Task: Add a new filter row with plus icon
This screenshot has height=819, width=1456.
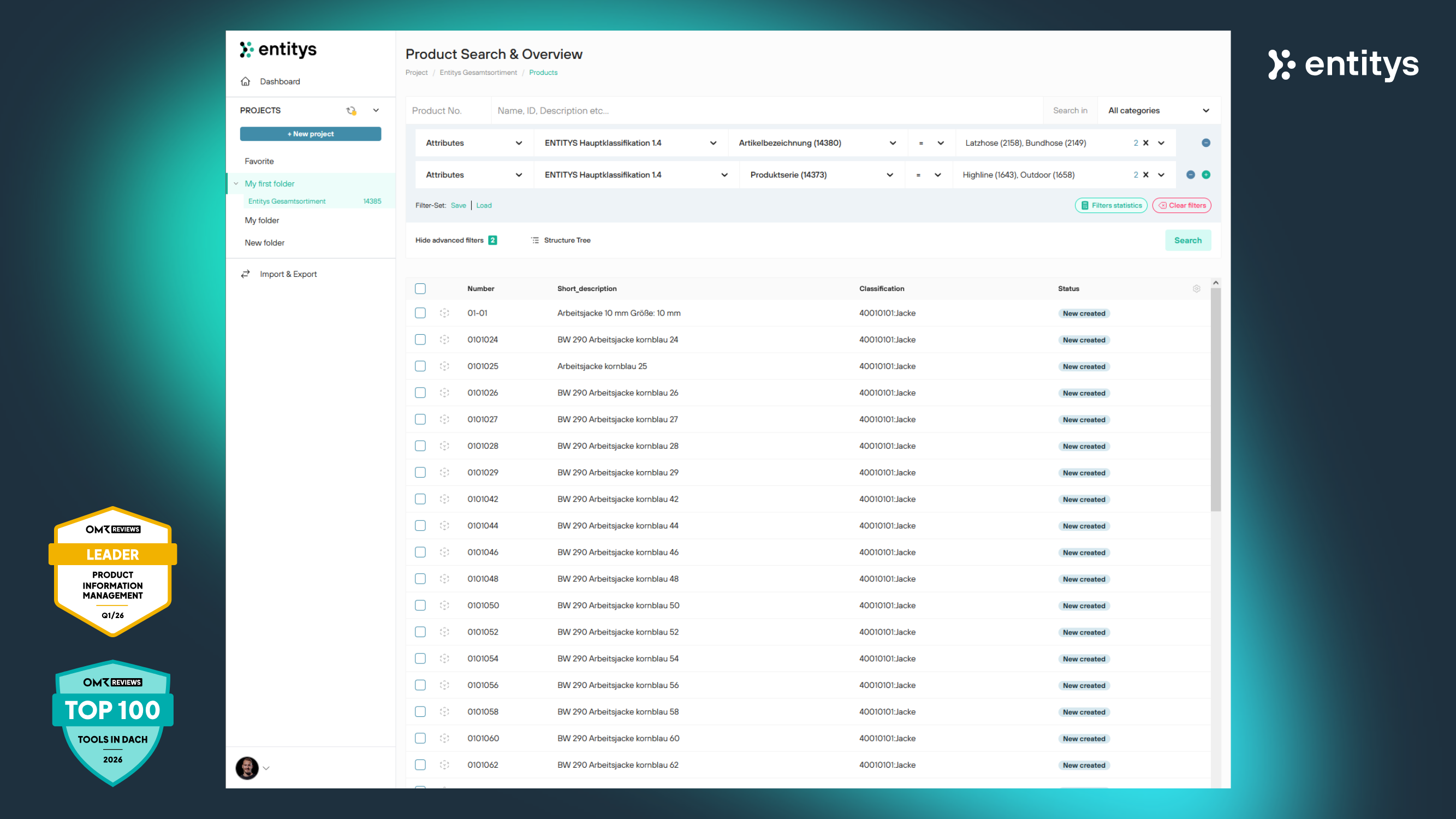Action: click(1205, 175)
